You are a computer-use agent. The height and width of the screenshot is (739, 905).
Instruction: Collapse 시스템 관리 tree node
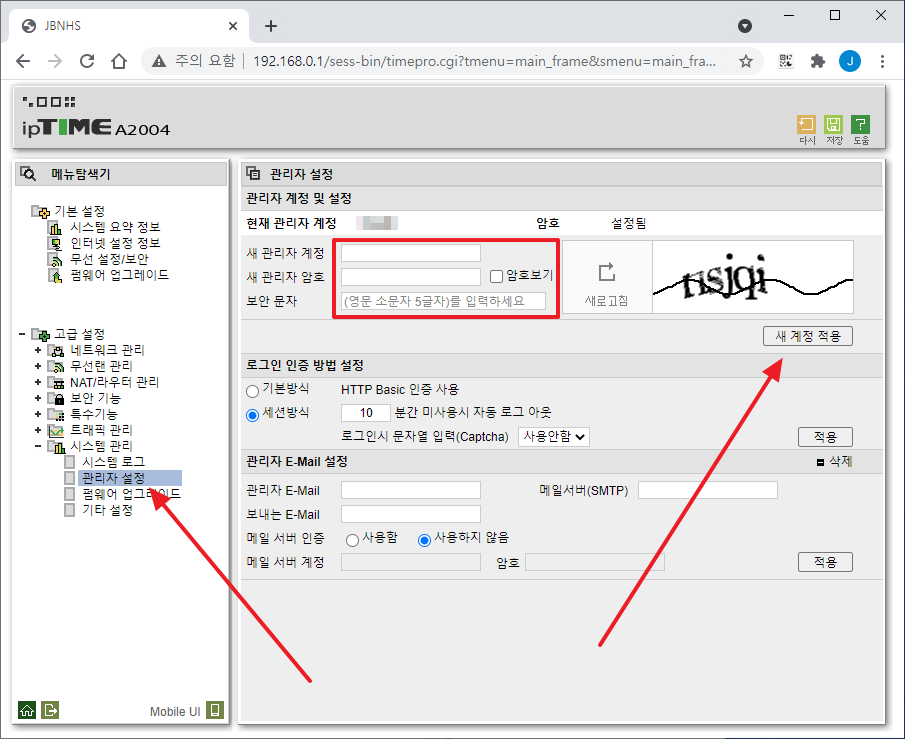click(x=38, y=446)
